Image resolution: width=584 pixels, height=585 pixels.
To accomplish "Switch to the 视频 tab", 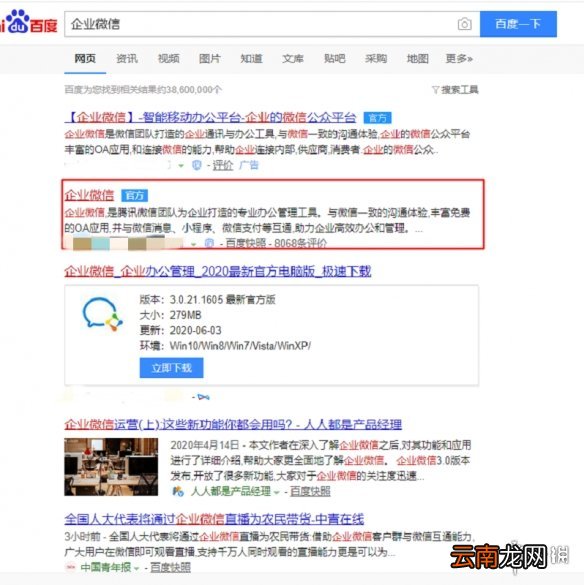I will coord(168,59).
